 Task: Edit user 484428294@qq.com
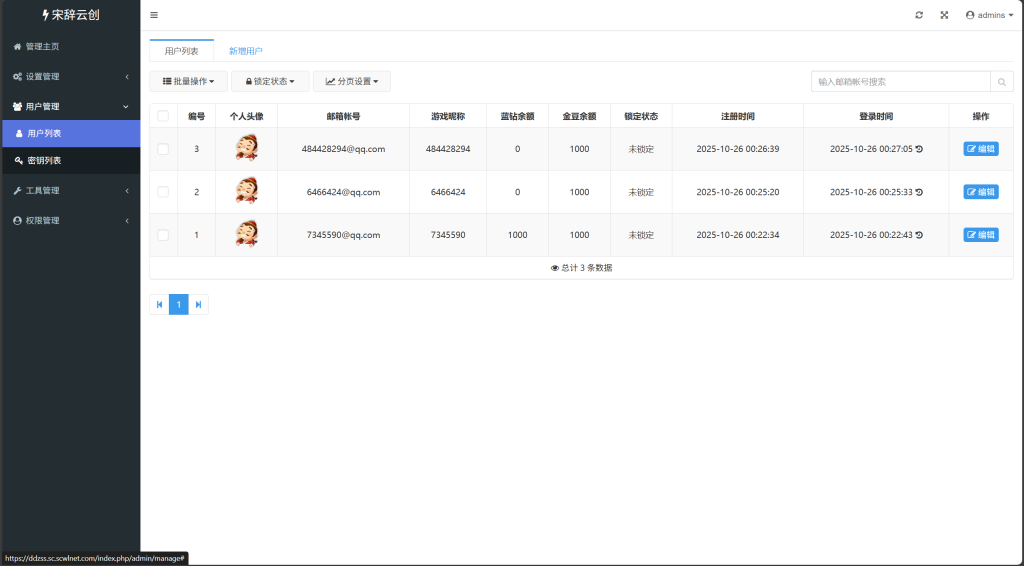[981, 149]
